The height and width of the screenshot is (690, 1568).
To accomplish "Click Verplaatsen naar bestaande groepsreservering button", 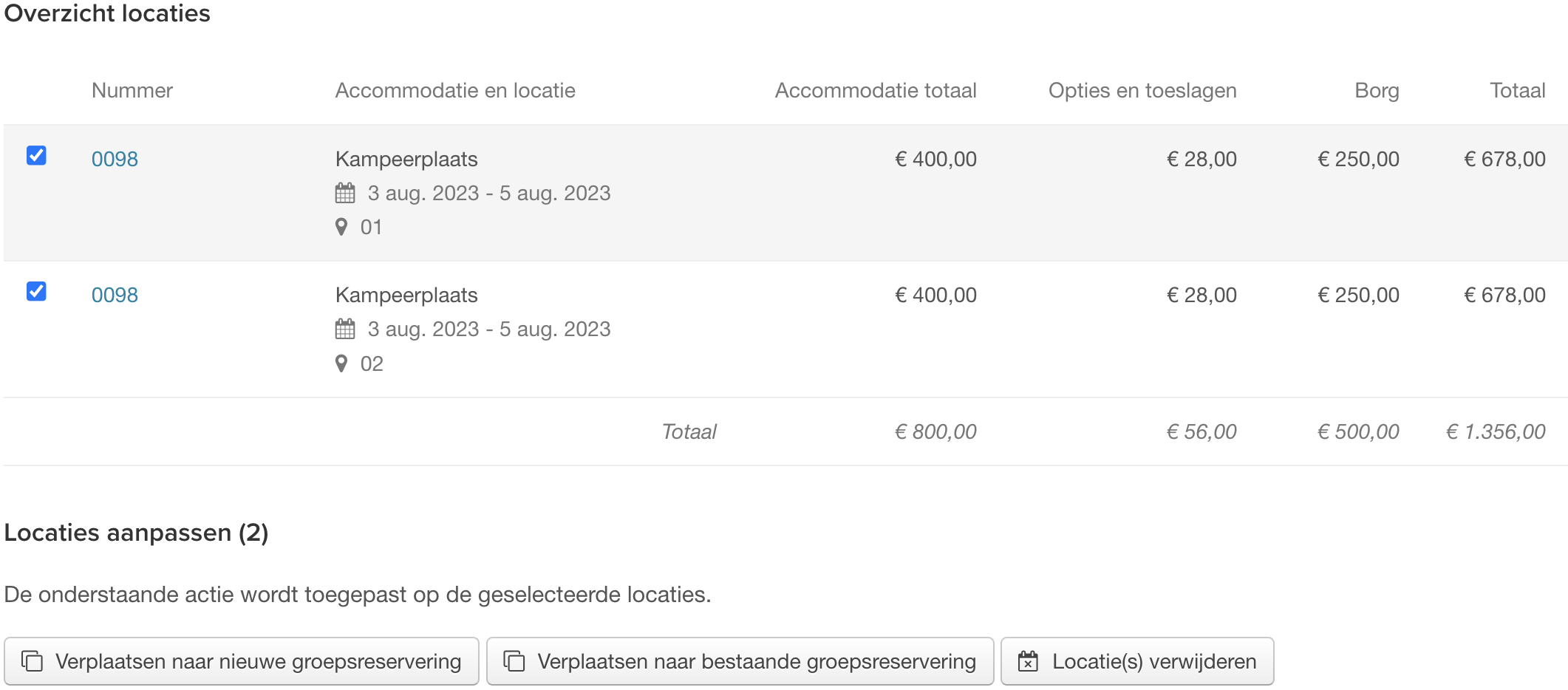I will tap(740, 661).
